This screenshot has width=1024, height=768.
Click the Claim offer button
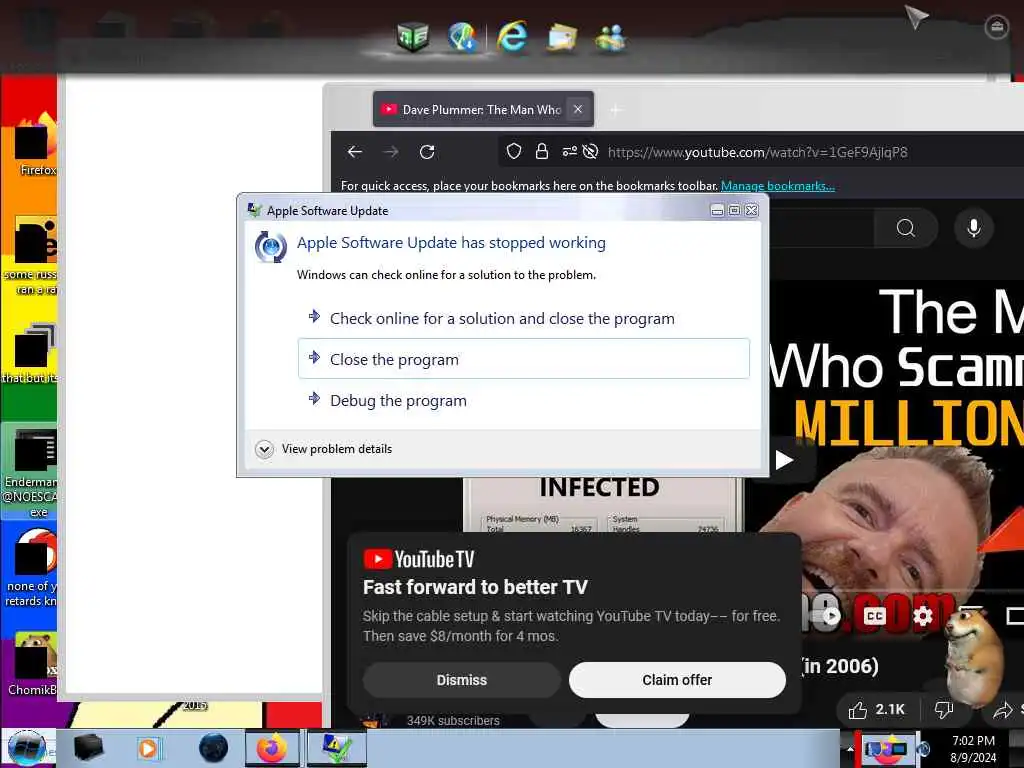pyautogui.click(x=677, y=680)
